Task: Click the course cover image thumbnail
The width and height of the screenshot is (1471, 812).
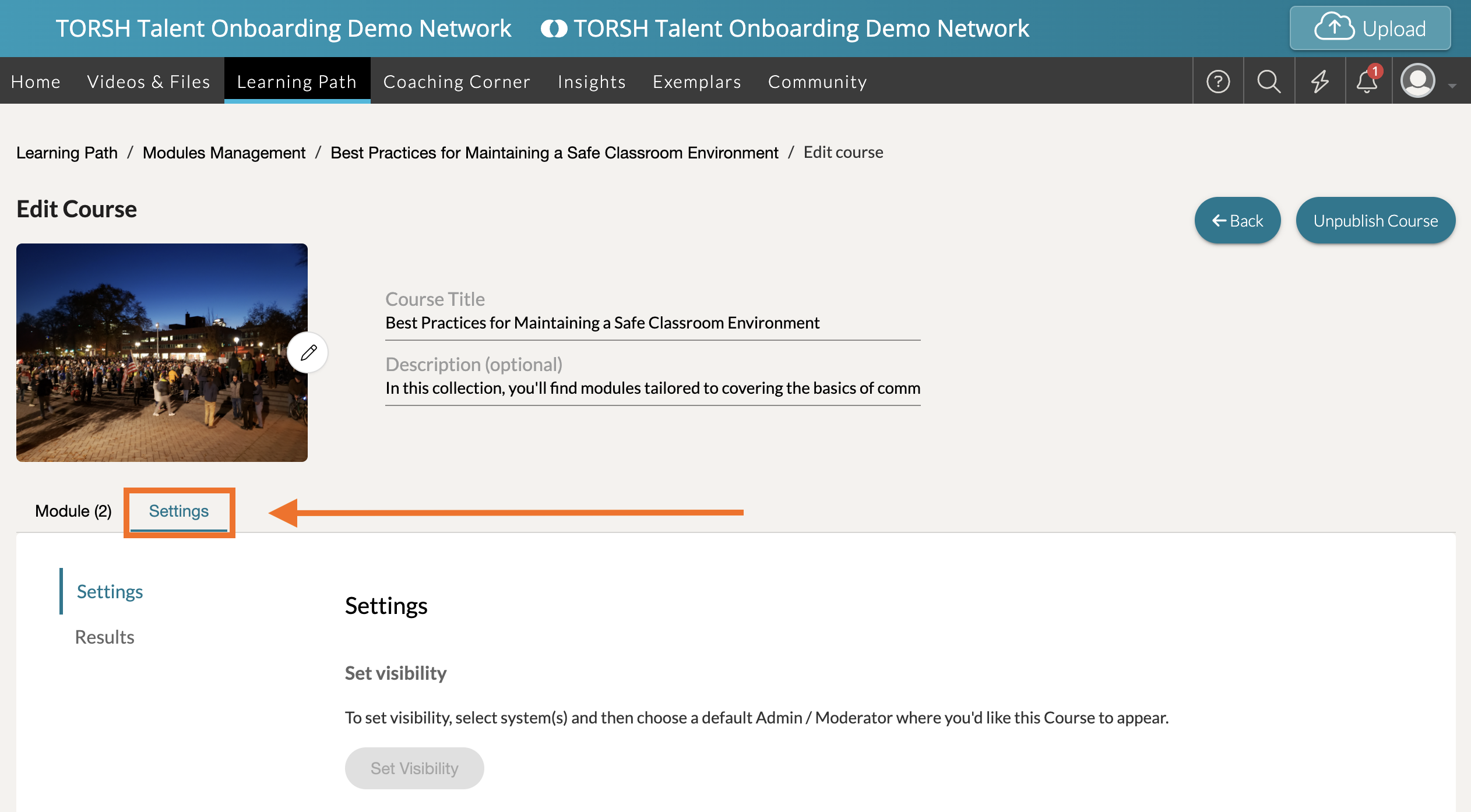Action: pos(152,352)
